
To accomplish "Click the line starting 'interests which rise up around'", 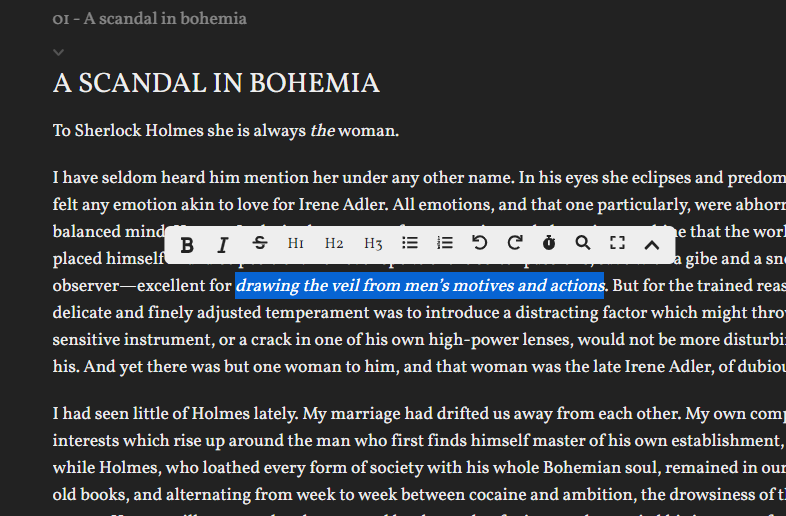I will tap(419, 441).
